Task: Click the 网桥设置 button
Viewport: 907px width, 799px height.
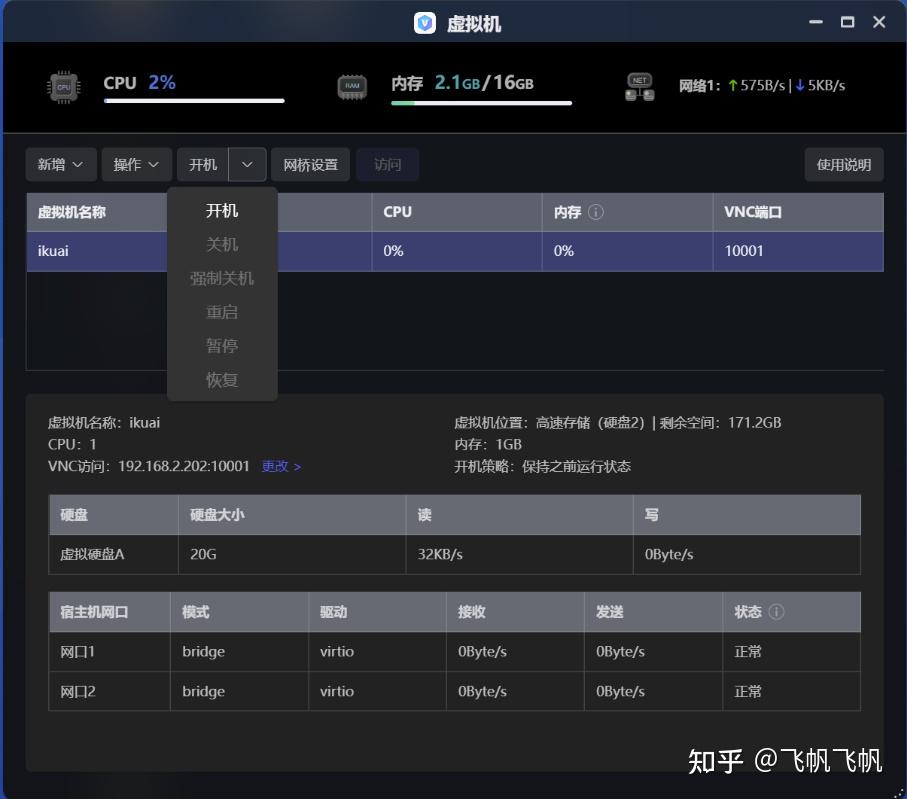Action: pyautogui.click(x=310, y=164)
